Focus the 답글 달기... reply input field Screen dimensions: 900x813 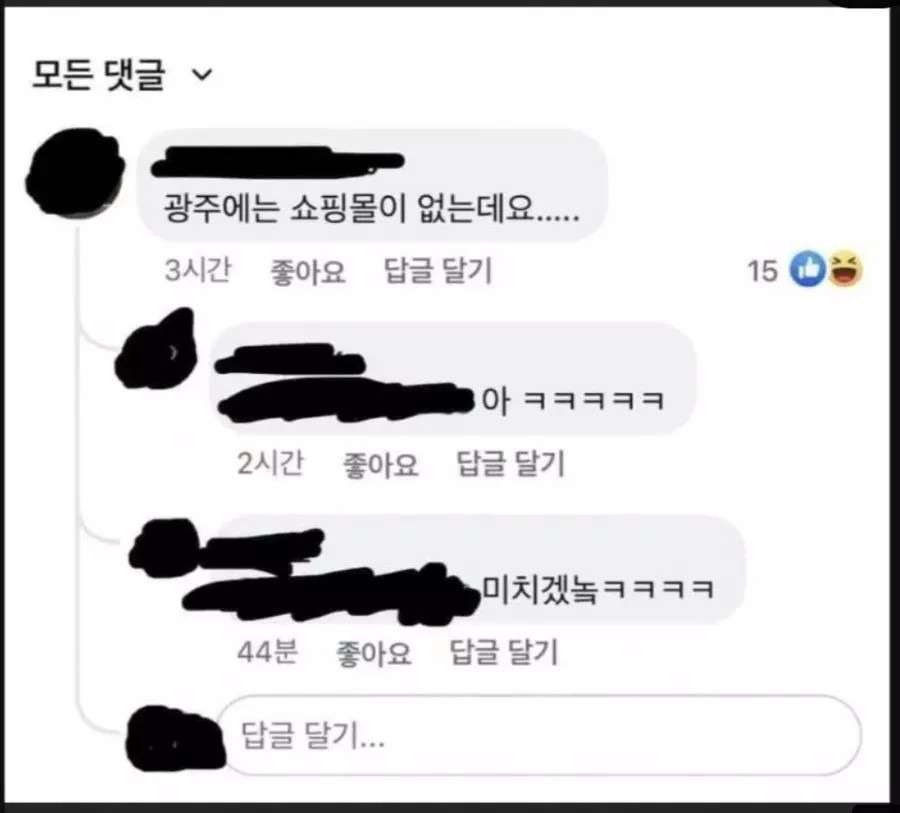click(x=540, y=735)
